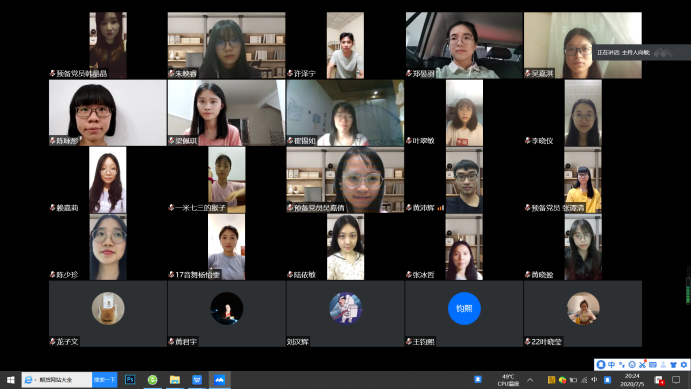Open the Windows Start menu

[11, 380]
